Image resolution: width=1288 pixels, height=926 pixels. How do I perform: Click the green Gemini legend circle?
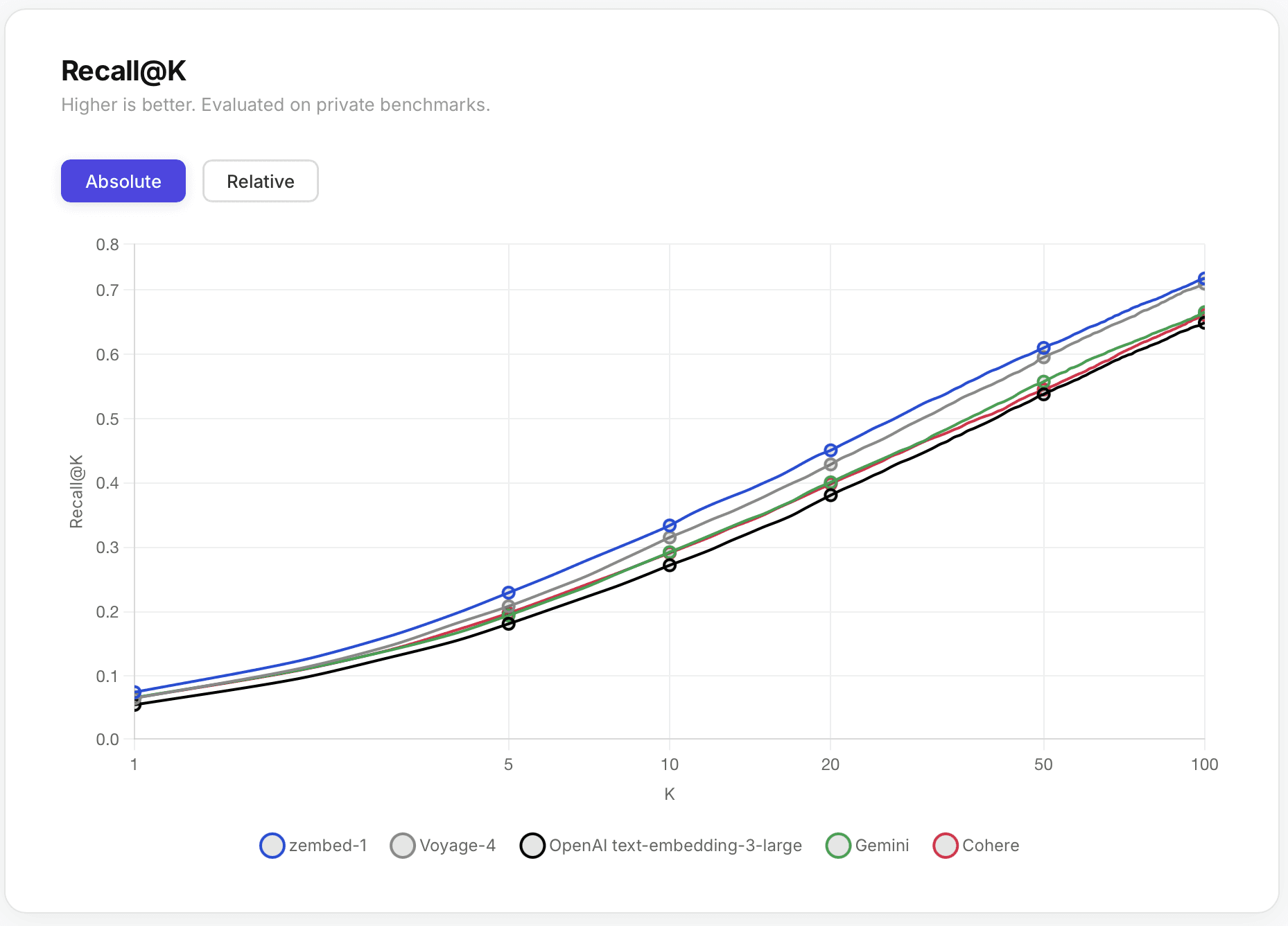837,846
